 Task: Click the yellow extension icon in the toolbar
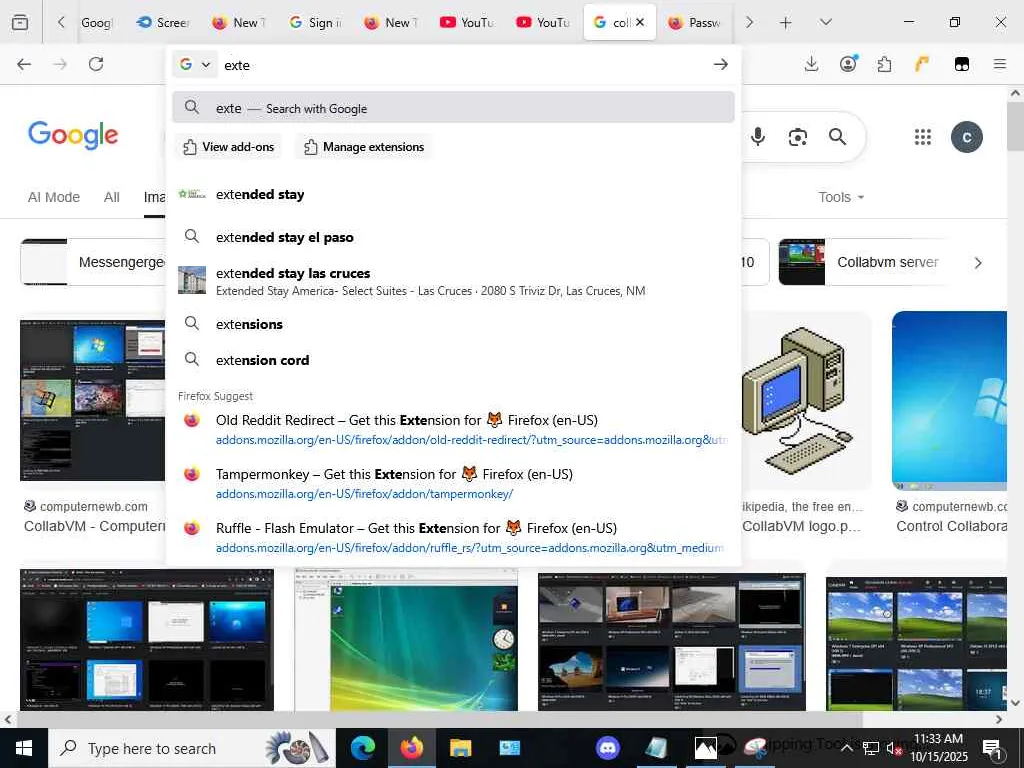921,64
